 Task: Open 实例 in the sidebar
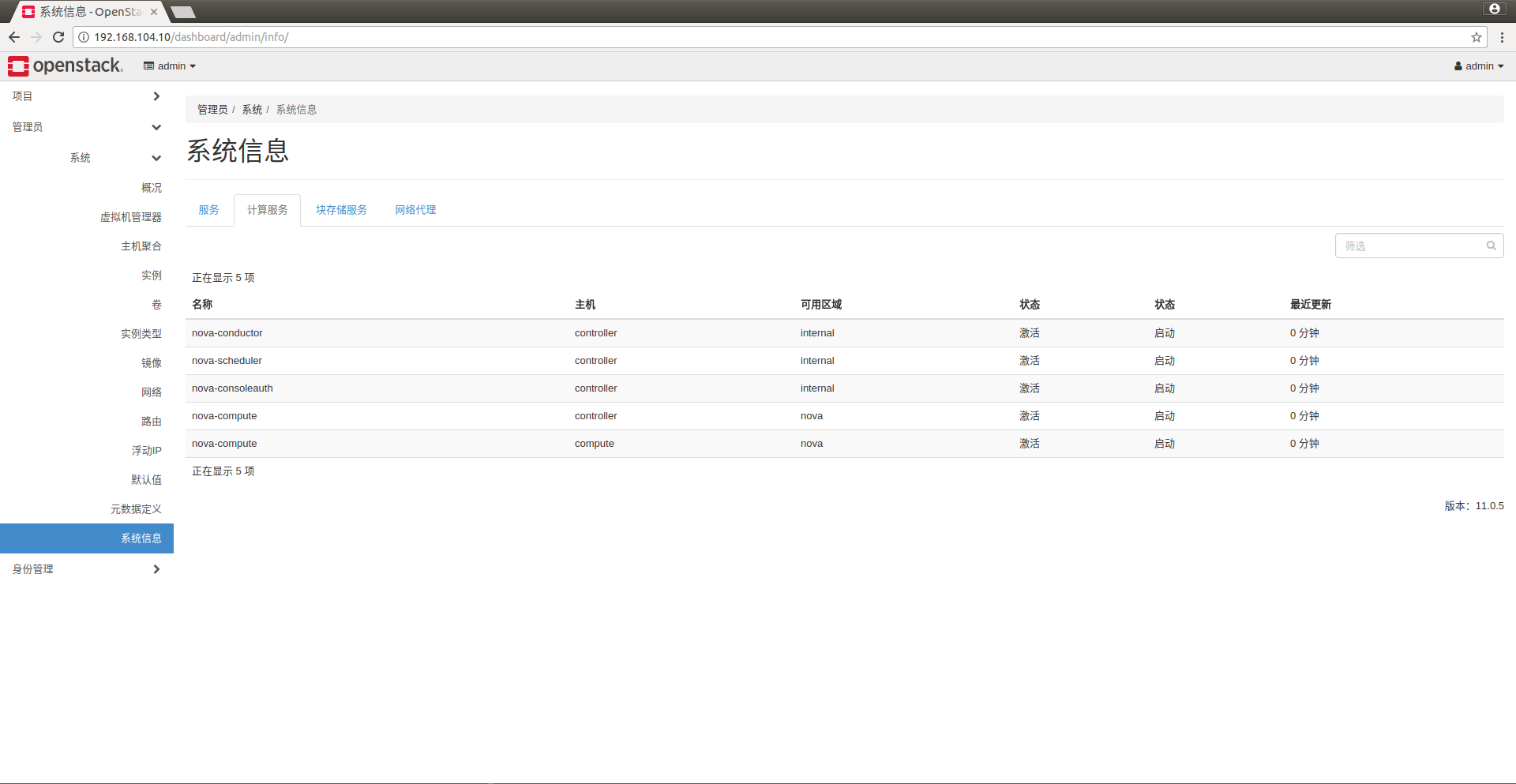click(x=152, y=276)
